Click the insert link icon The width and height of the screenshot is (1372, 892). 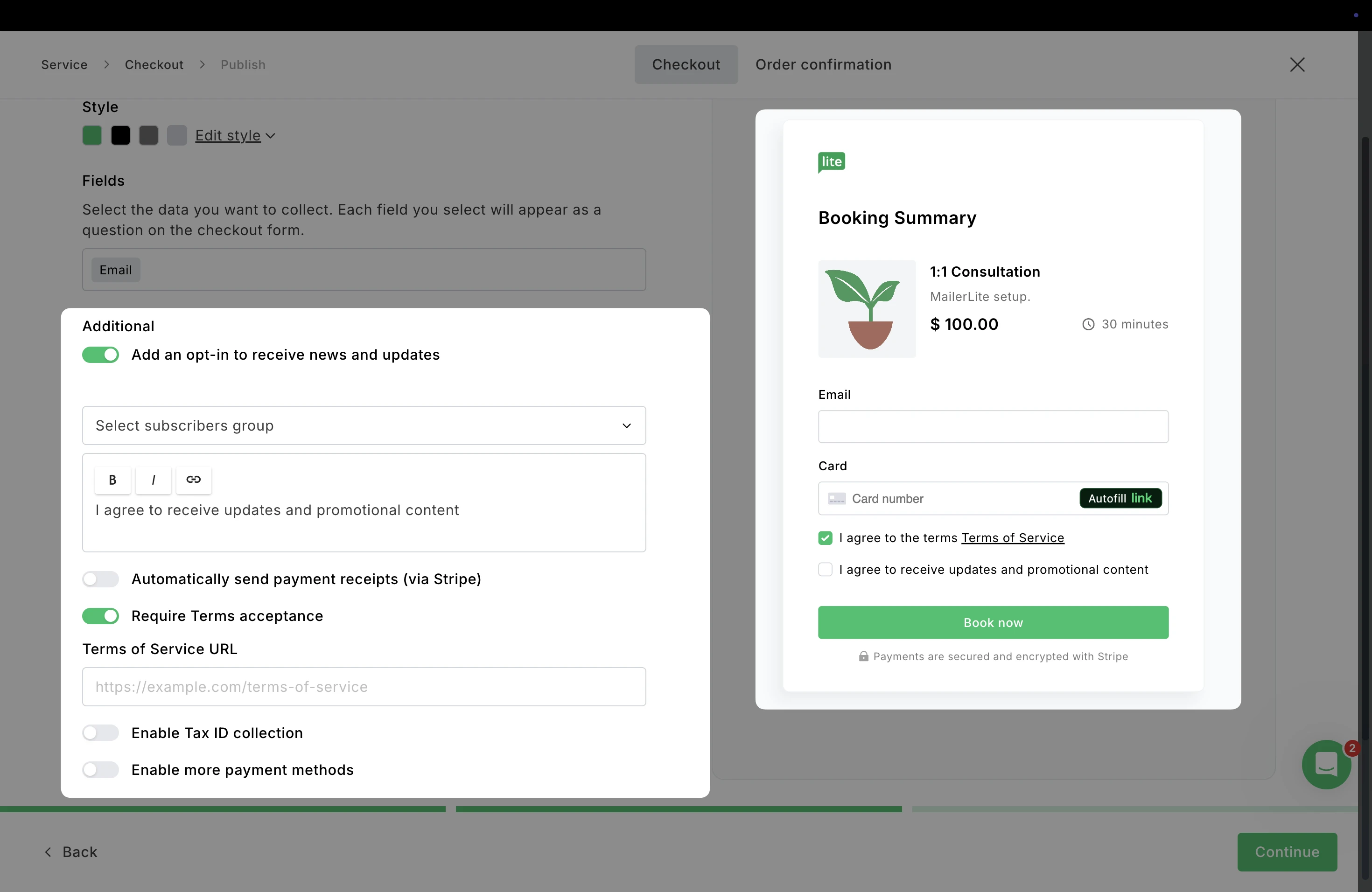pyautogui.click(x=194, y=480)
